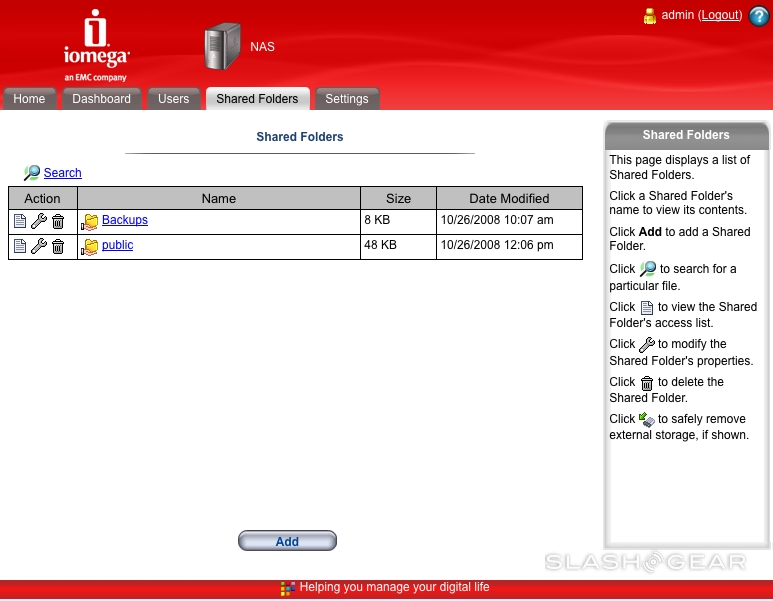Switch to the Home tab
This screenshot has width=773, height=601.
[29, 99]
